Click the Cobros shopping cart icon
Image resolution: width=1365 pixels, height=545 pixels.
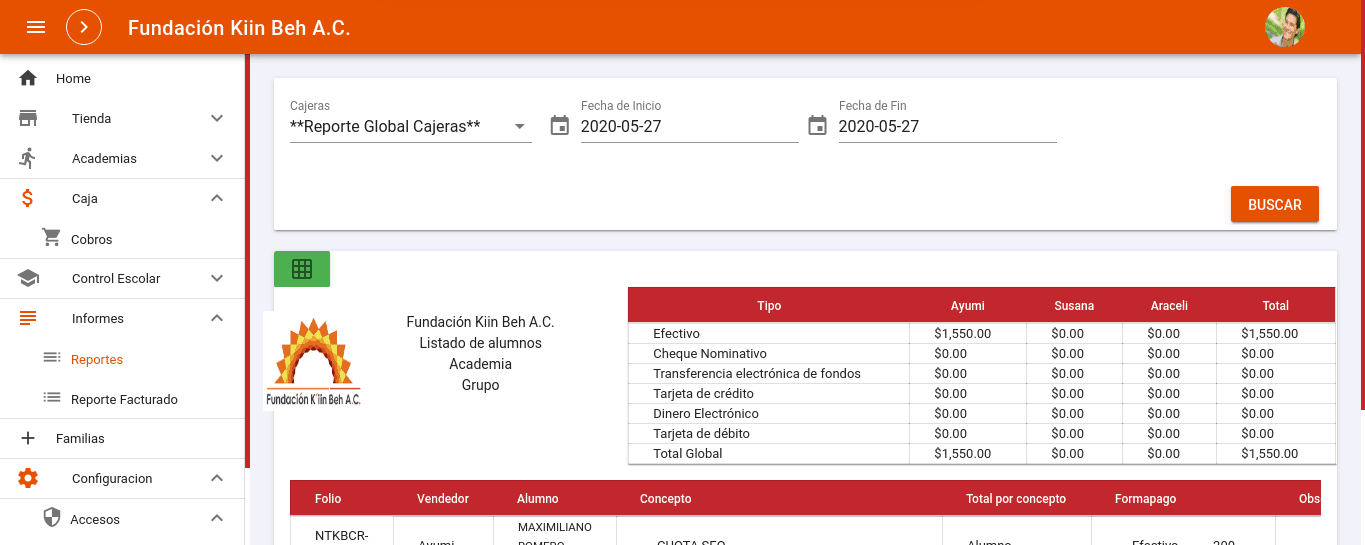click(x=52, y=238)
